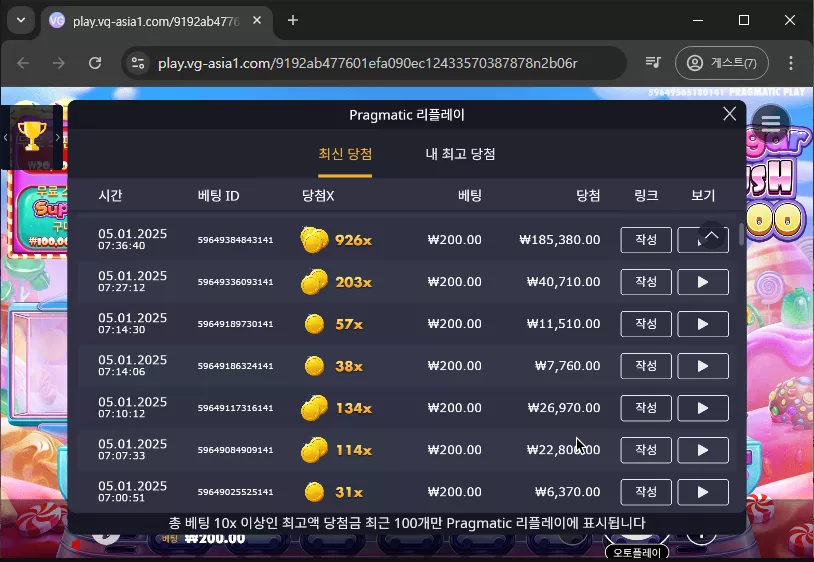Close the Pragmatic replay dialog

coord(729,114)
